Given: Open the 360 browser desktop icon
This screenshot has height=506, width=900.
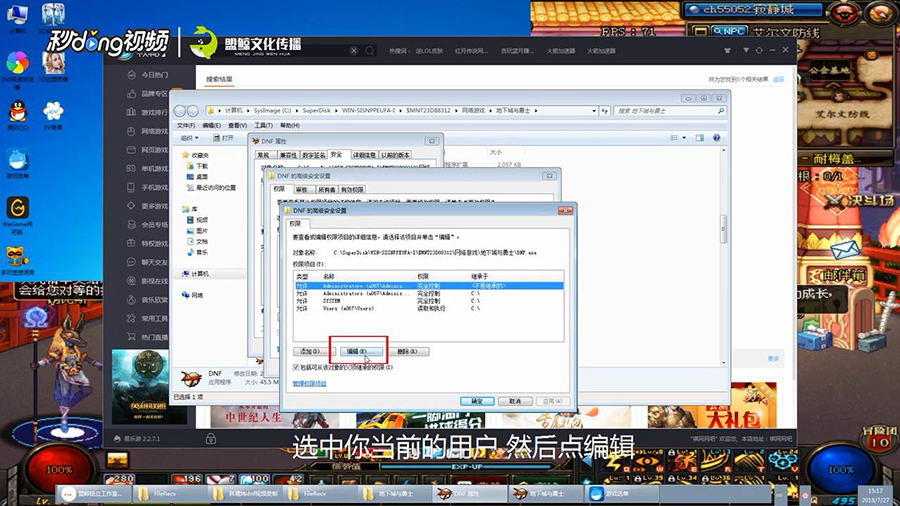Looking at the screenshot, I should pos(17,69).
